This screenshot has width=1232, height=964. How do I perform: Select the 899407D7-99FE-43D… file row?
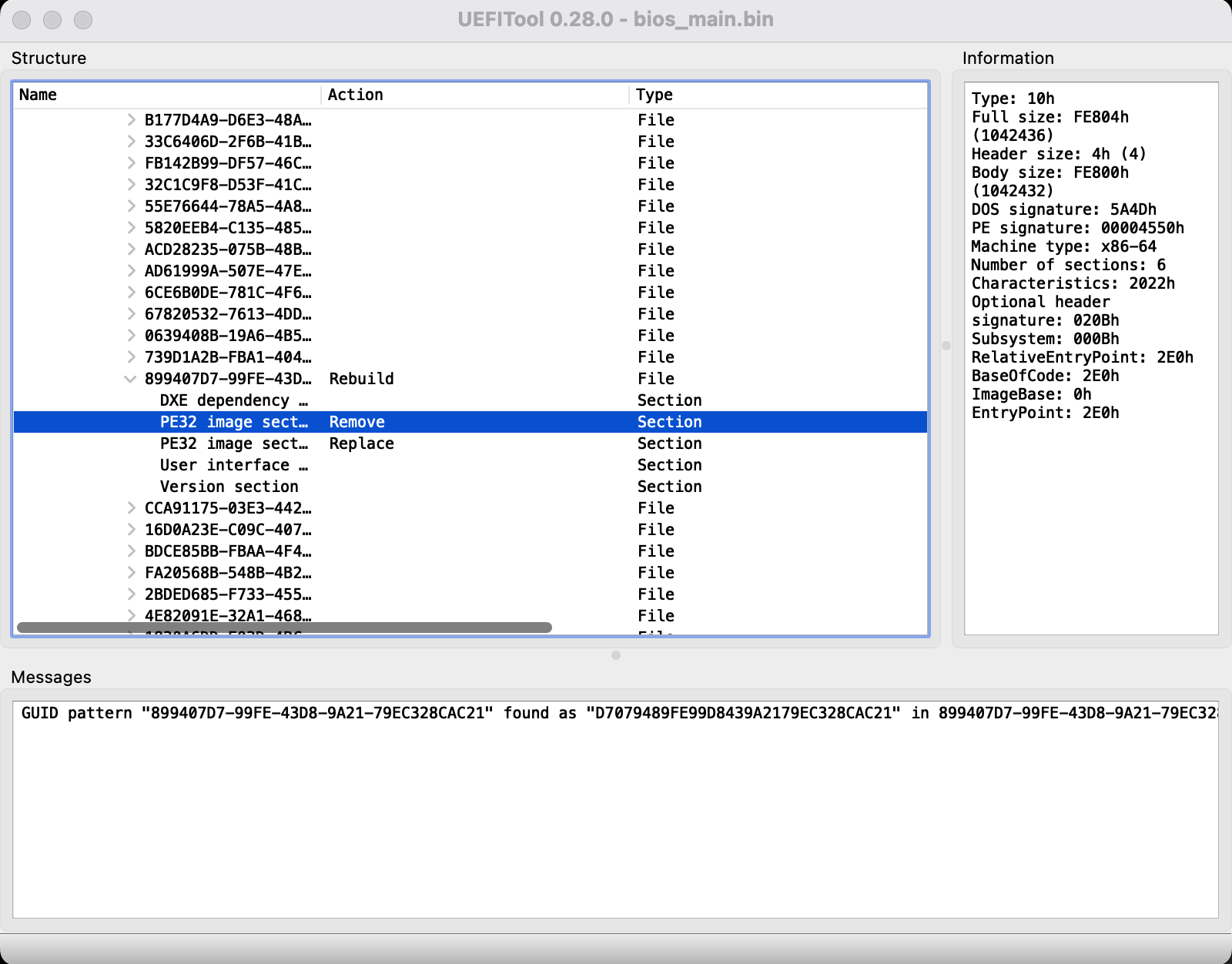click(x=470, y=379)
